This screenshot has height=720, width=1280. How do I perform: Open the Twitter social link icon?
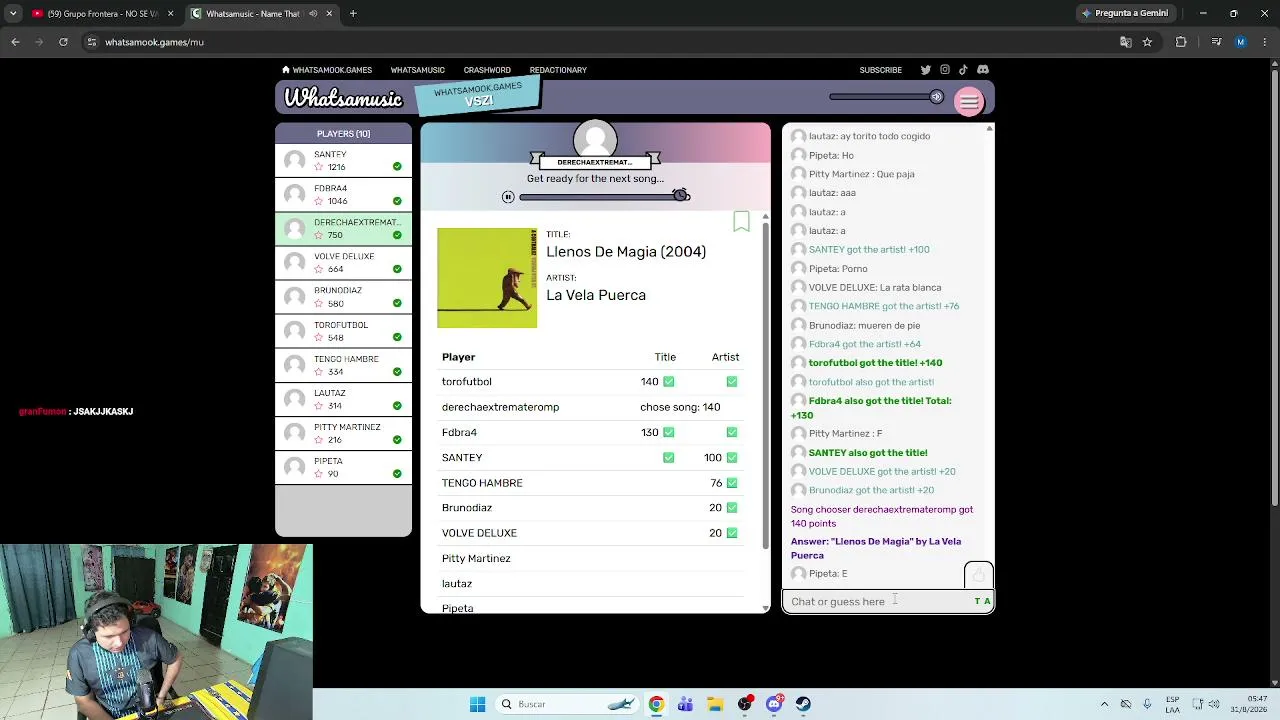[925, 70]
